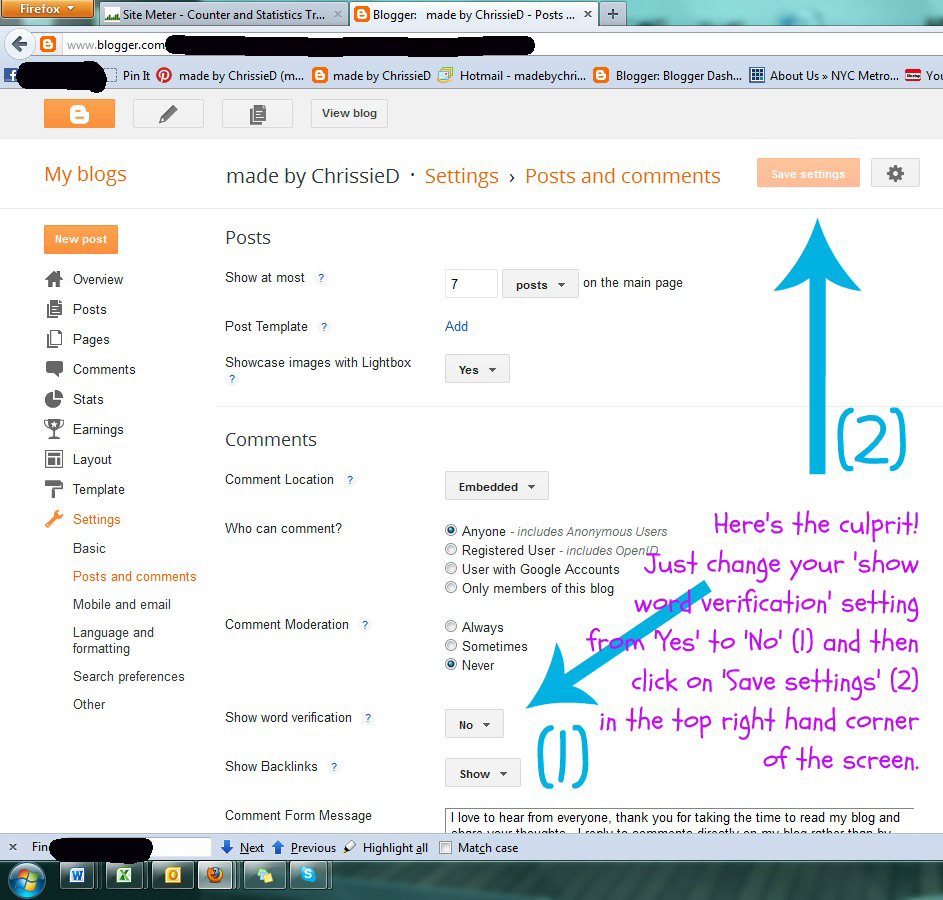Click the Template paint roller icon
Viewport: 943px width, 900px height.
pos(54,489)
